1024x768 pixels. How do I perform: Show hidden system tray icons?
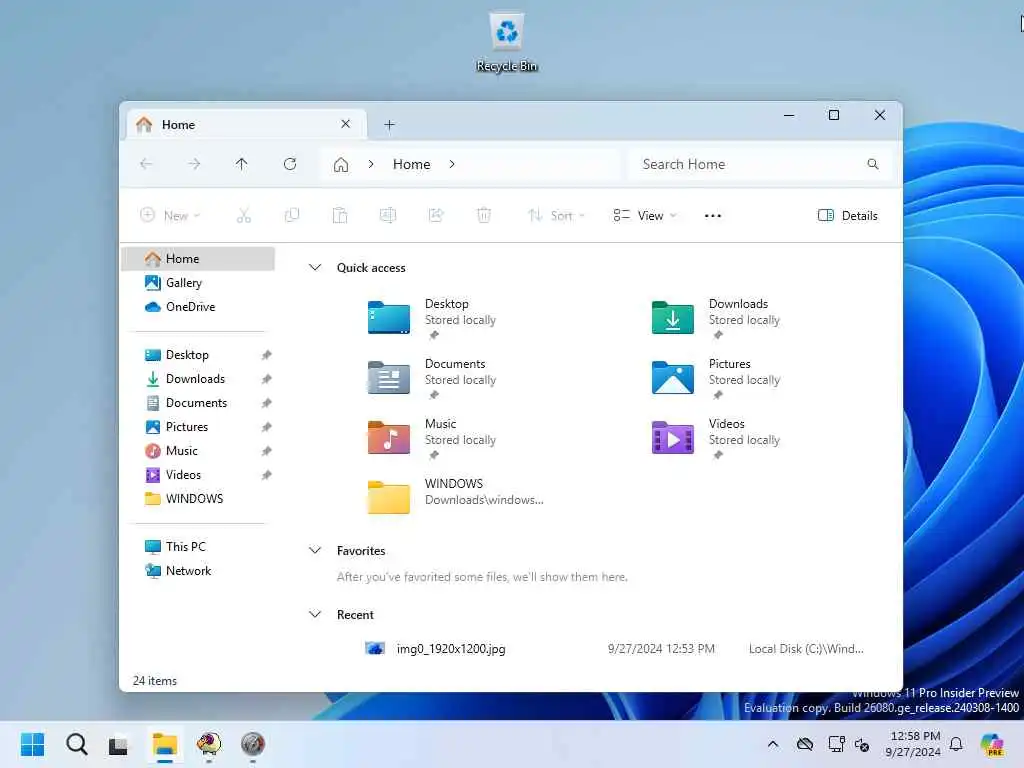773,744
